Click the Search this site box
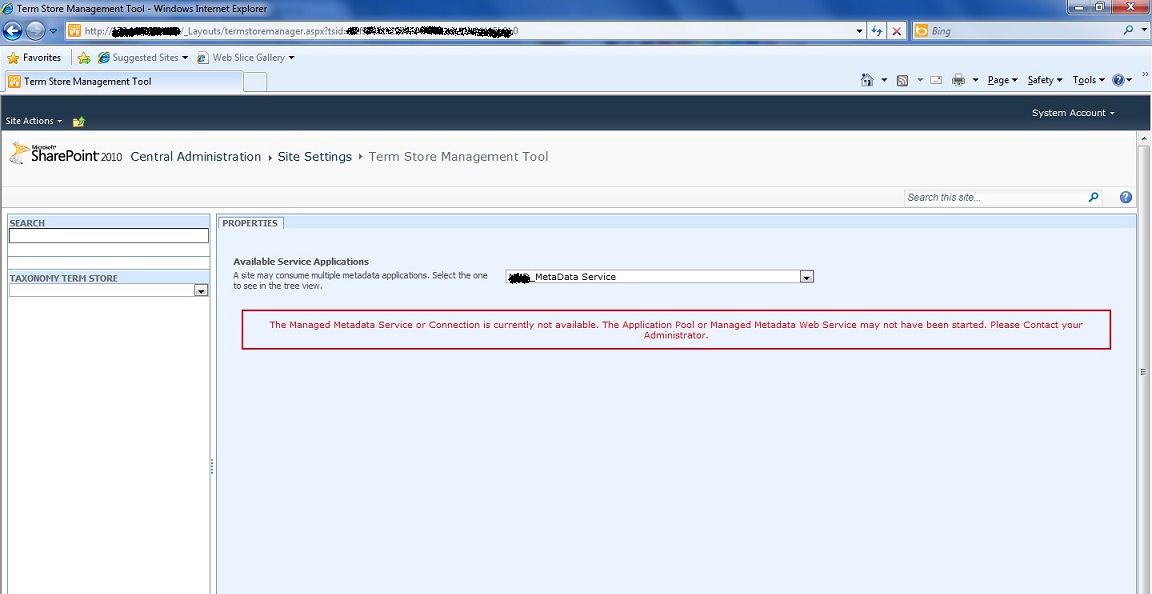The image size is (1152, 594). click(x=995, y=197)
